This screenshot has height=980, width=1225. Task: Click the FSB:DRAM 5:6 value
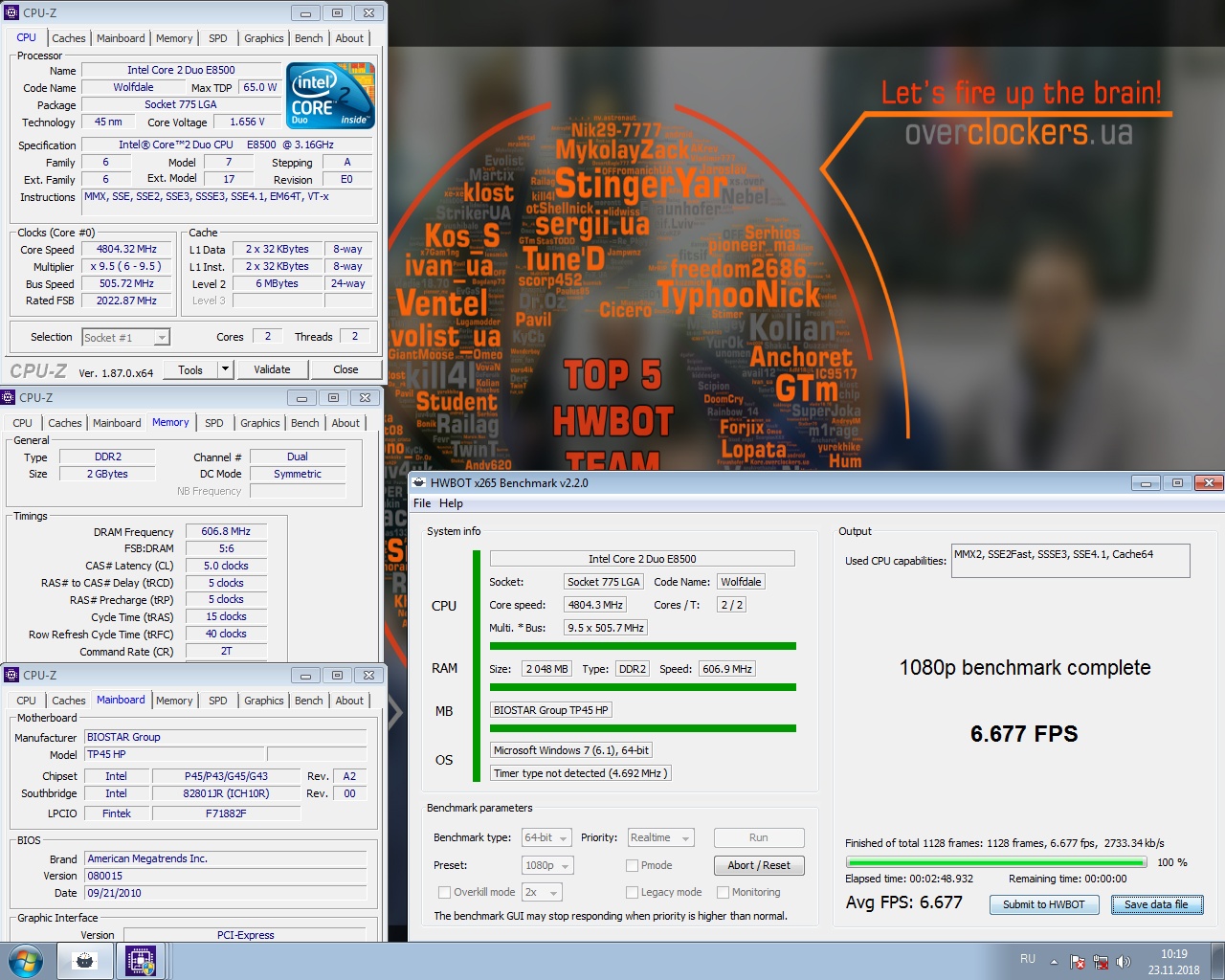pyautogui.click(x=226, y=548)
